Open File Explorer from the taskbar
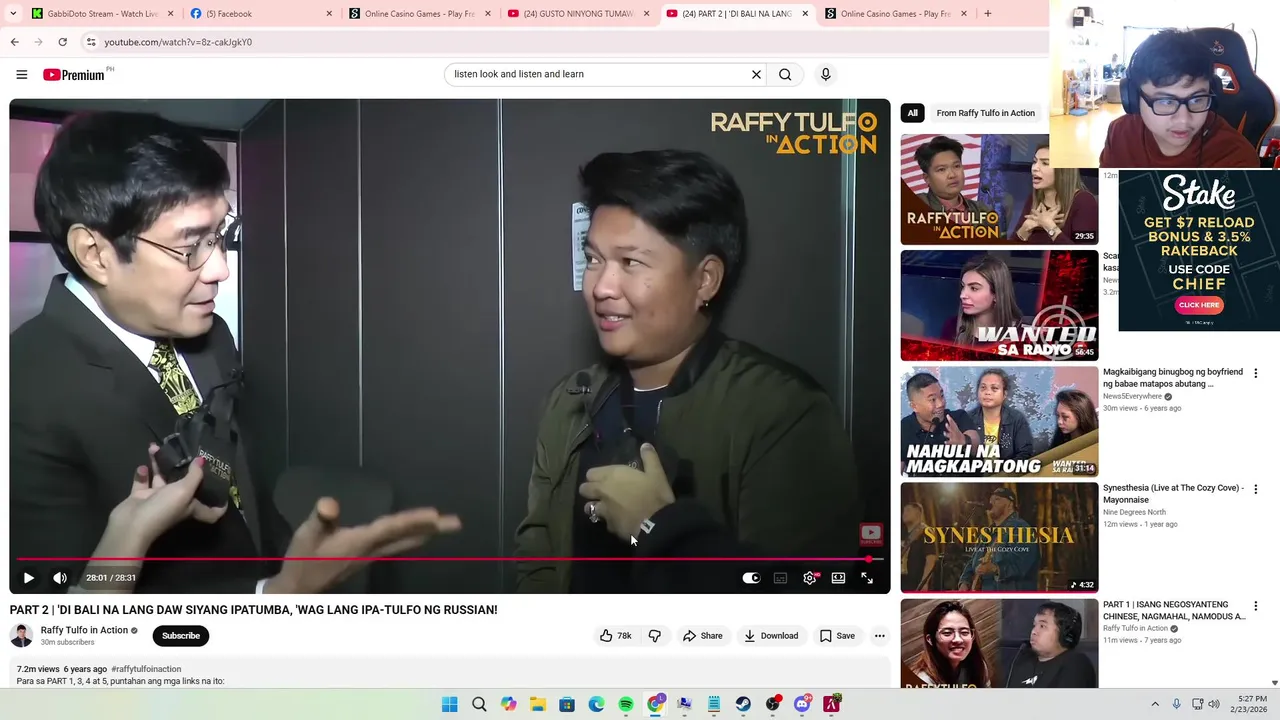Screen dimensions: 1280x720 [538, 704]
